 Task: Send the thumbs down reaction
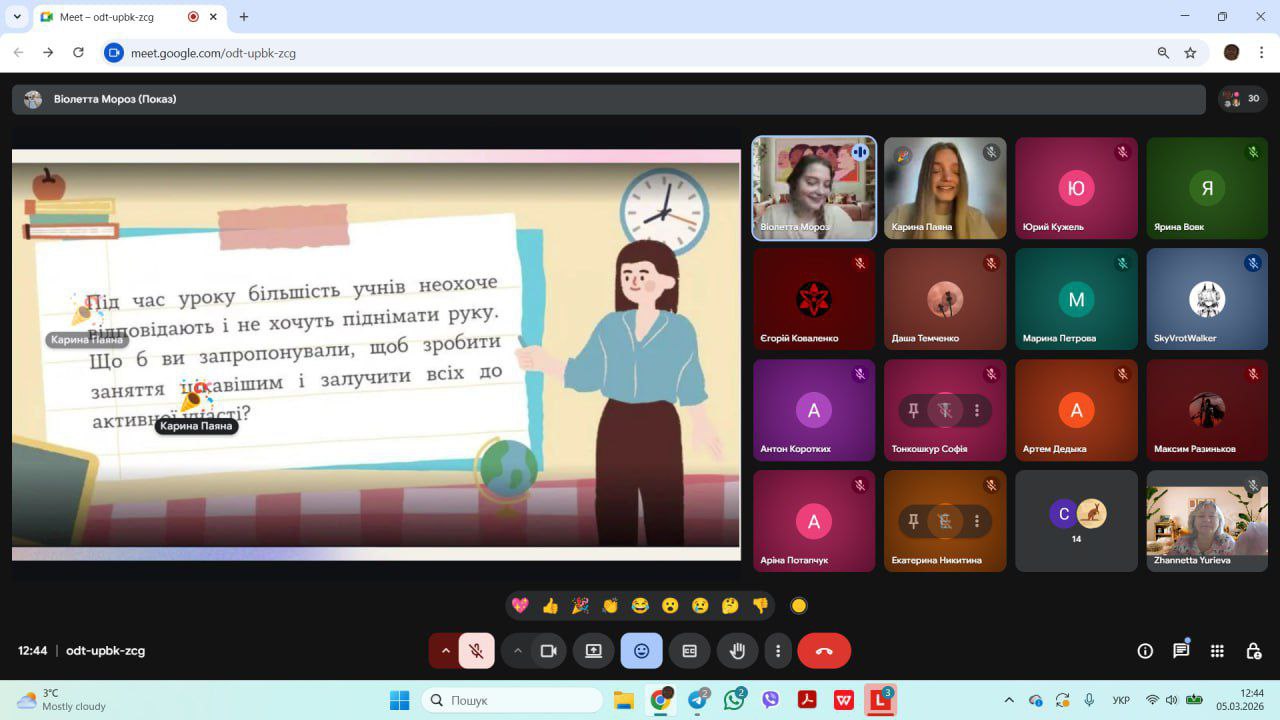(760, 605)
